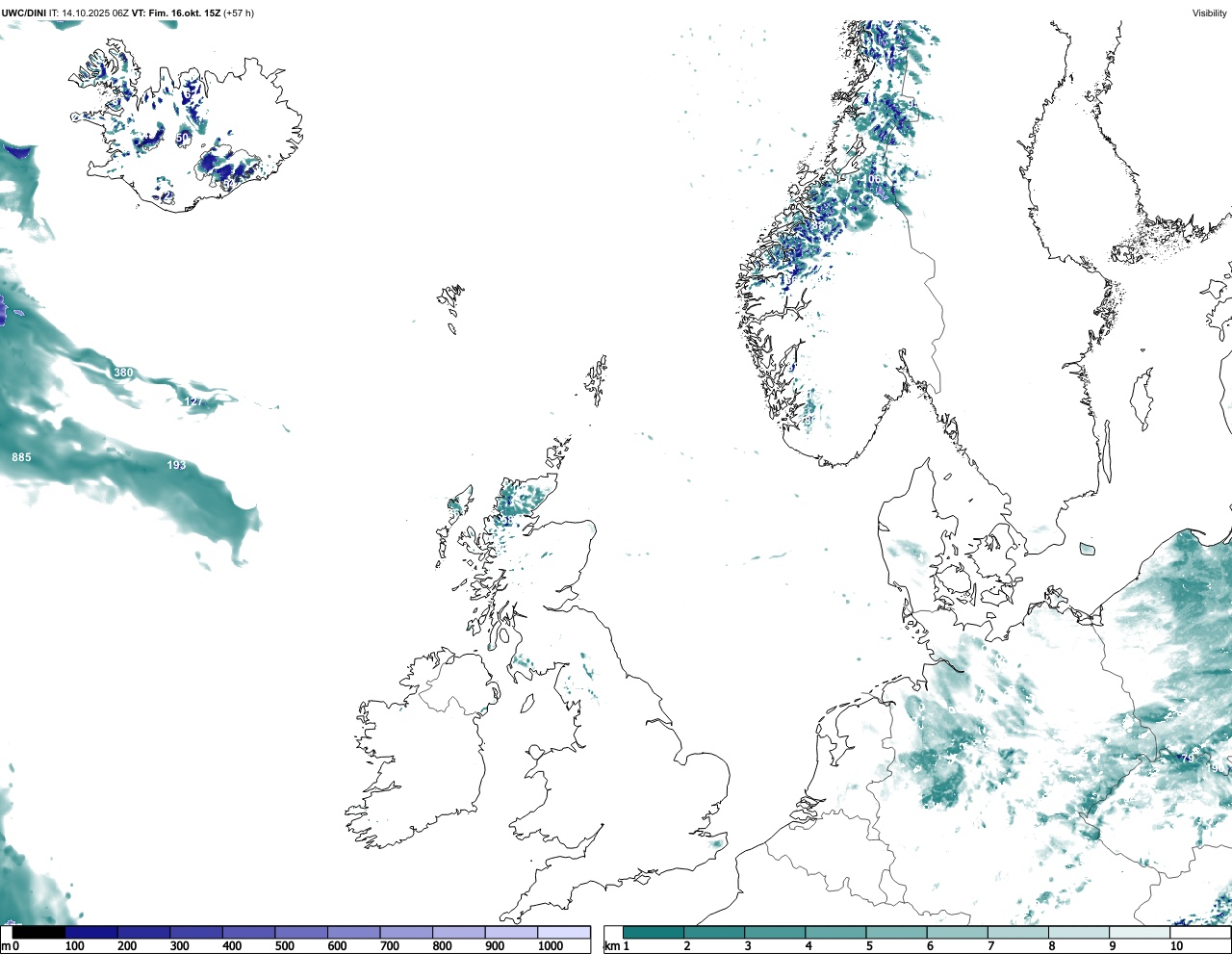The image size is (1232, 954).
Task: Click the '380' visibility value on the map
Action: click(123, 373)
